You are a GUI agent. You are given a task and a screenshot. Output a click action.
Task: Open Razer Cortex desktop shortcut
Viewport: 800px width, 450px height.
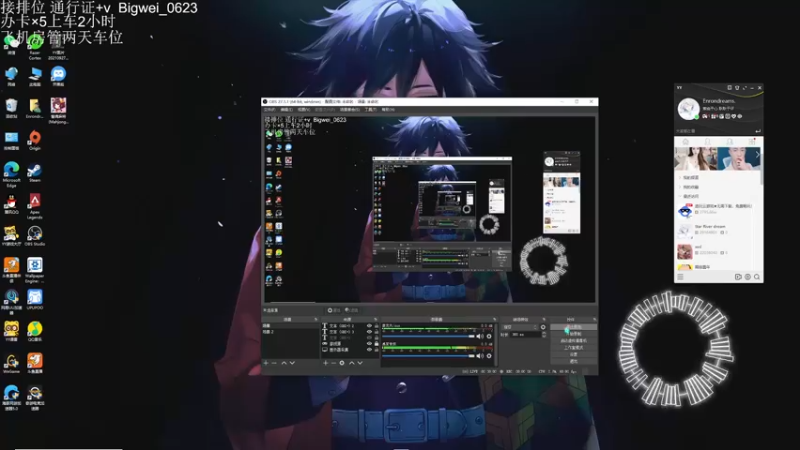pyautogui.click(x=35, y=47)
